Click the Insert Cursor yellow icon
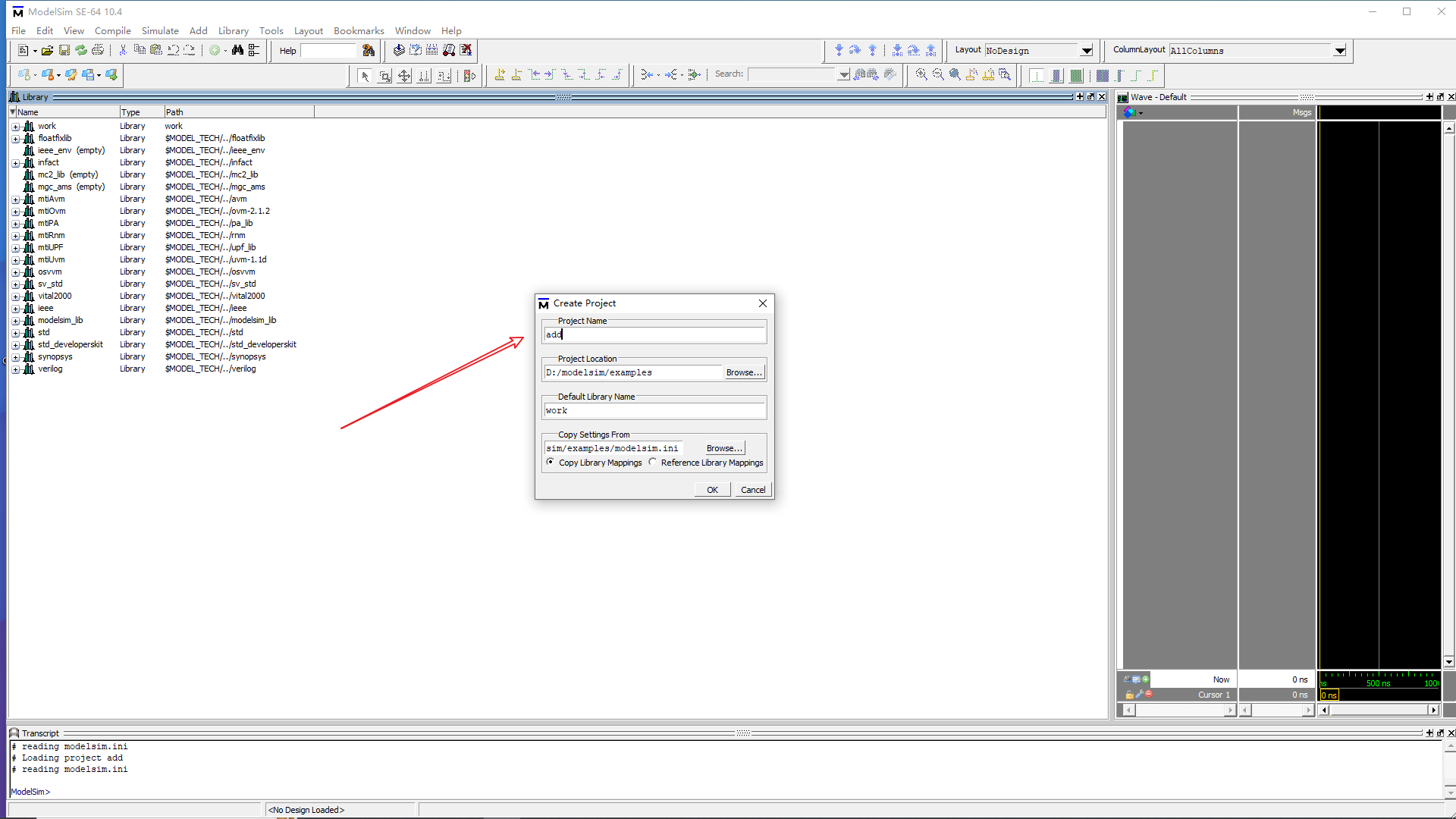This screenshot has height=819, width=1456. pyautogui.click(x=971, y=75)
